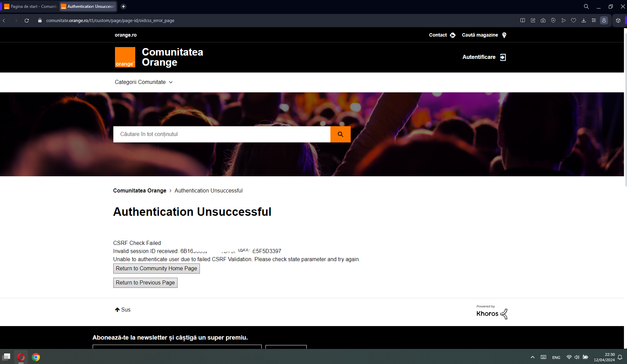Image resolution: width=627 pixels, height=364 pixels.
Task: Click Return to Previous Page button
Action: 145,282
